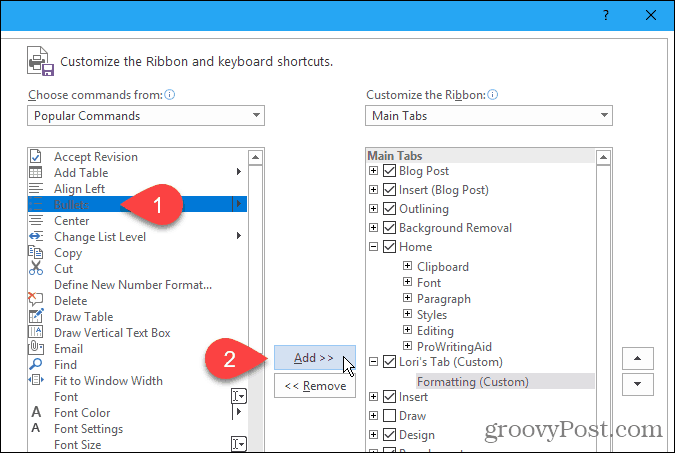Screen dimensions: 675x453
Task: Click the Main Tabs list header
Action: click(x=480, y=155)
